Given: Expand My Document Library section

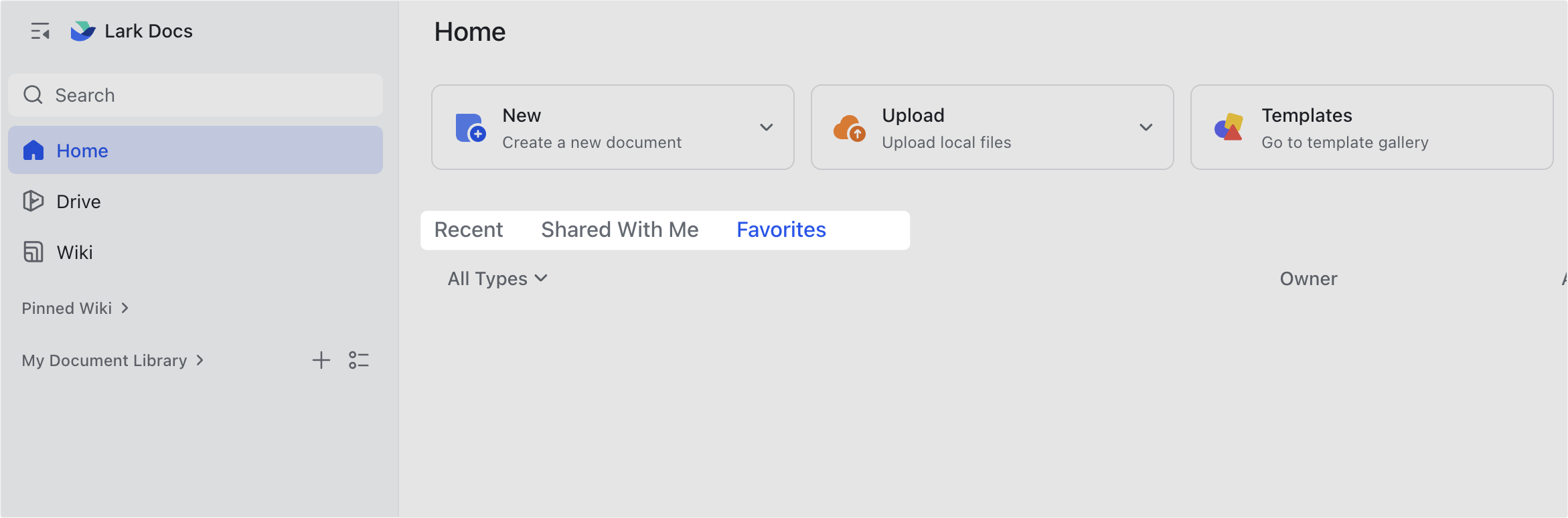Looking at the screenshot, I should tap(112, 360).
